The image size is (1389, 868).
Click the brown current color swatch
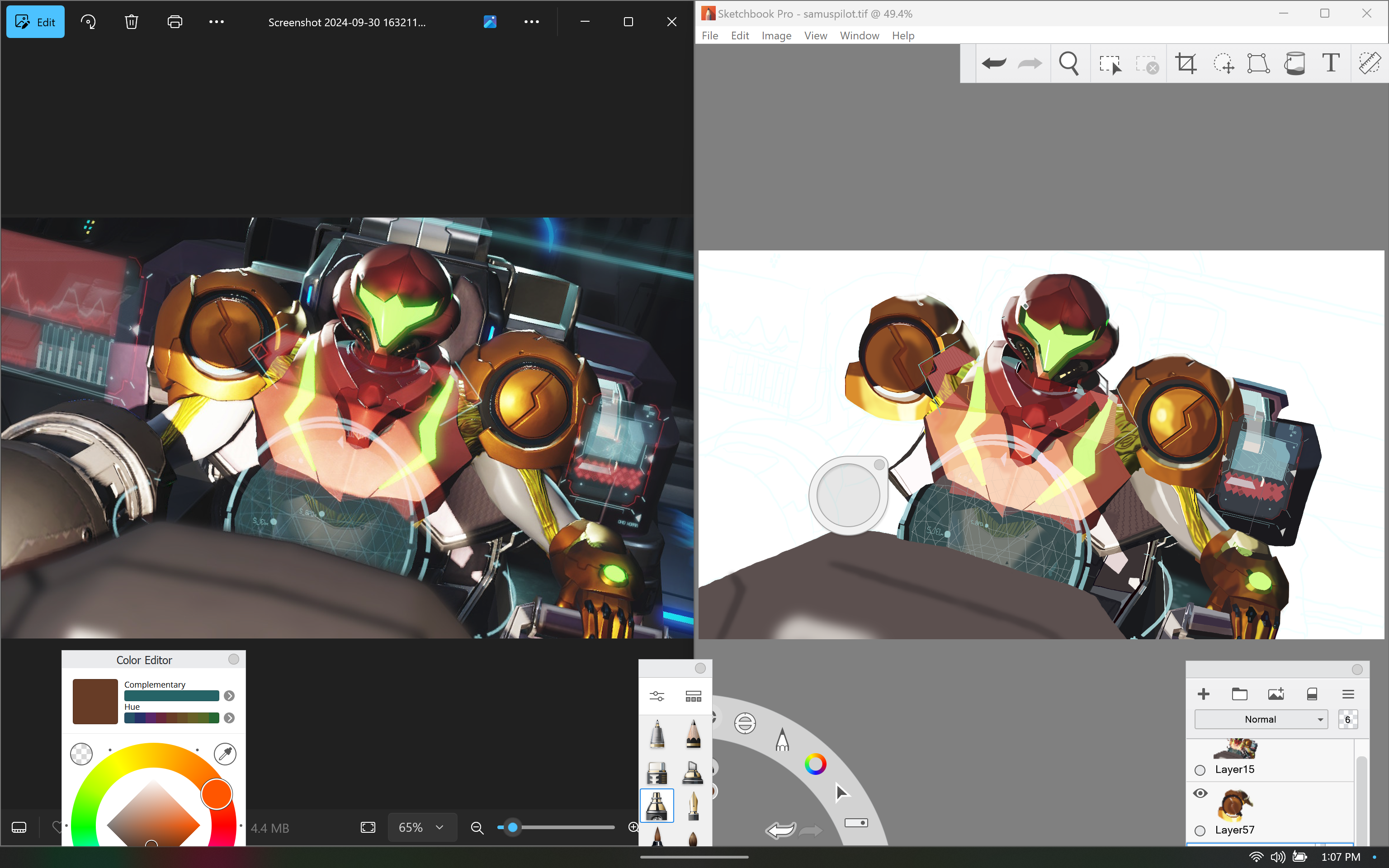tap(95, 702)
